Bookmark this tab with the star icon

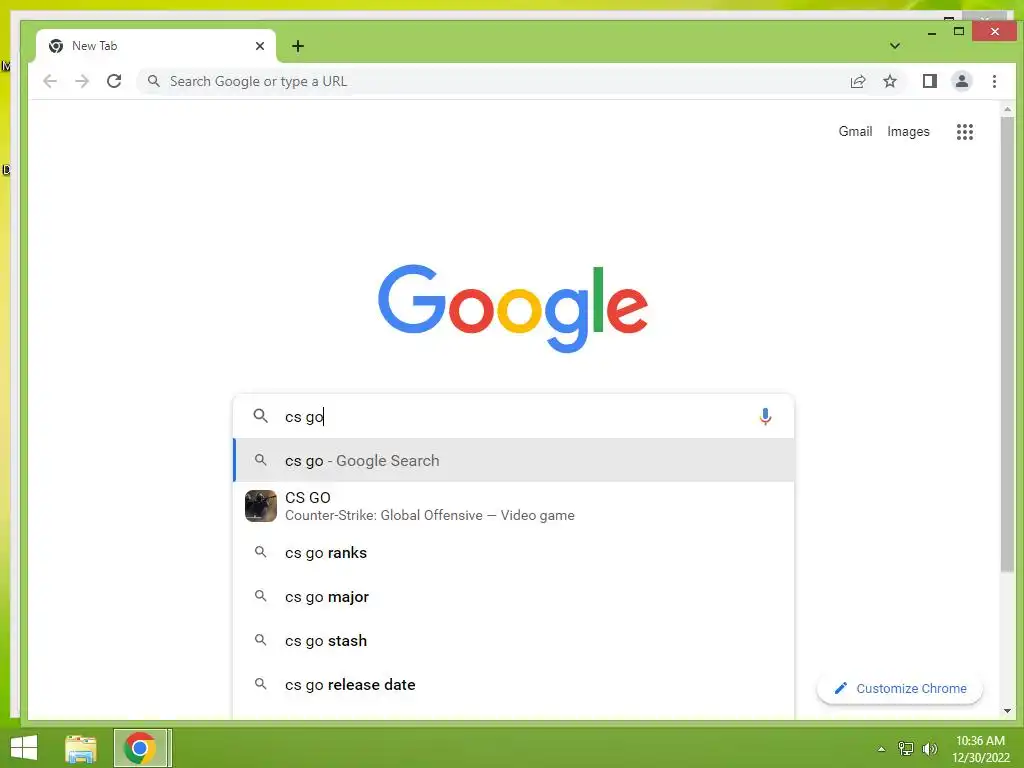point(889,81)
